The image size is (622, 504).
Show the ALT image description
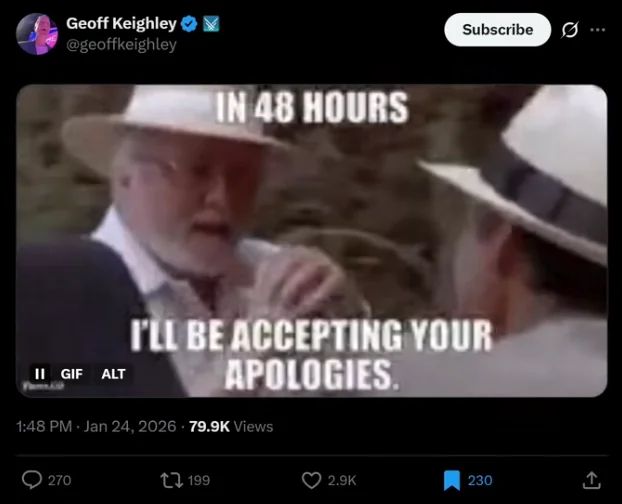click(113, 374)
